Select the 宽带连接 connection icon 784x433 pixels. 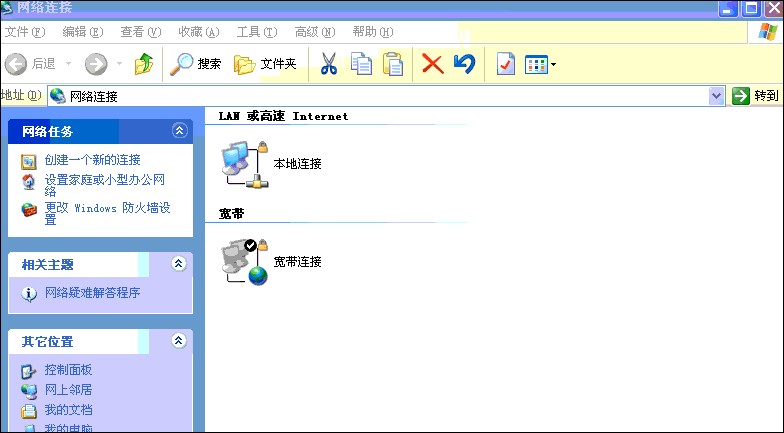pos(245,262)
